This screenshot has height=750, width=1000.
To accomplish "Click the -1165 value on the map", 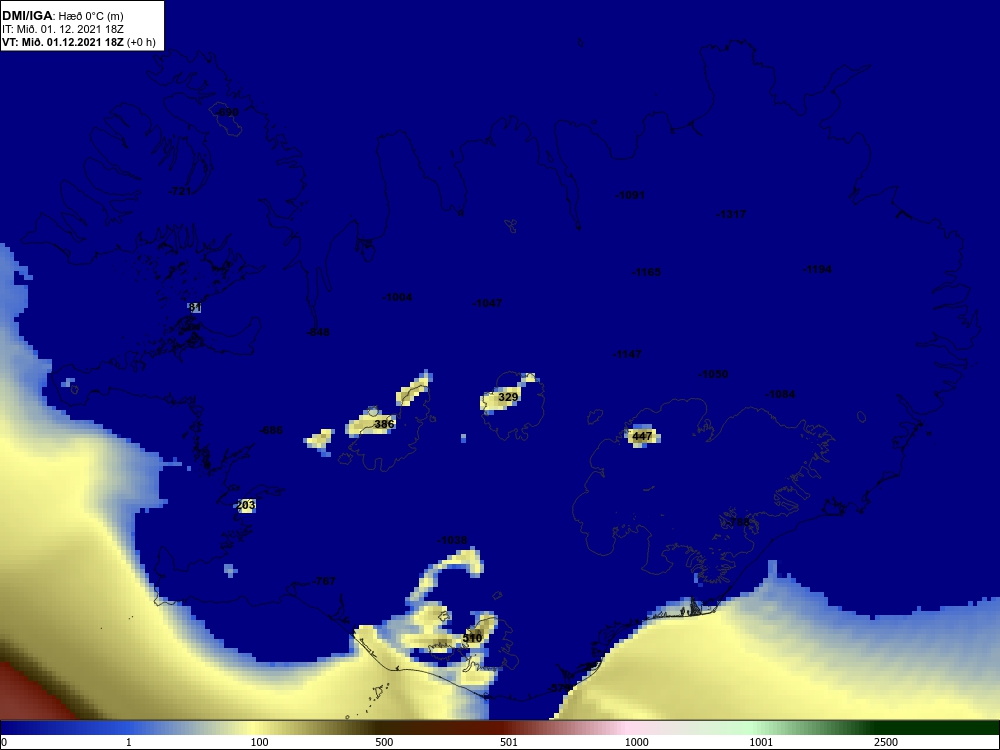I will 646,272.
